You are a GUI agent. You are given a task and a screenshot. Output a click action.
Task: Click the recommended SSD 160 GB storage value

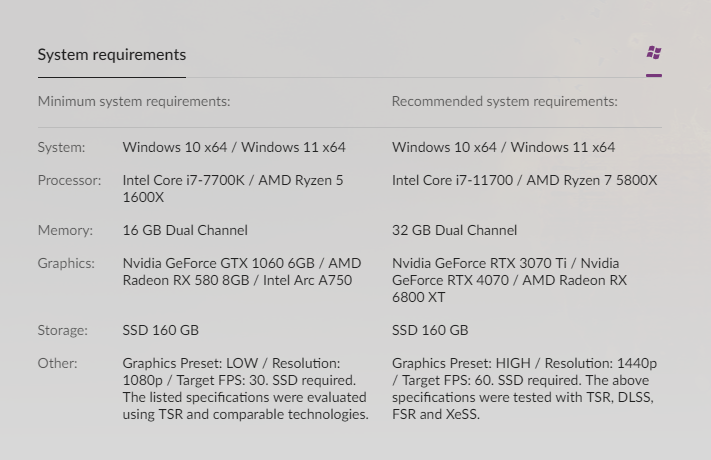(430, 330)
